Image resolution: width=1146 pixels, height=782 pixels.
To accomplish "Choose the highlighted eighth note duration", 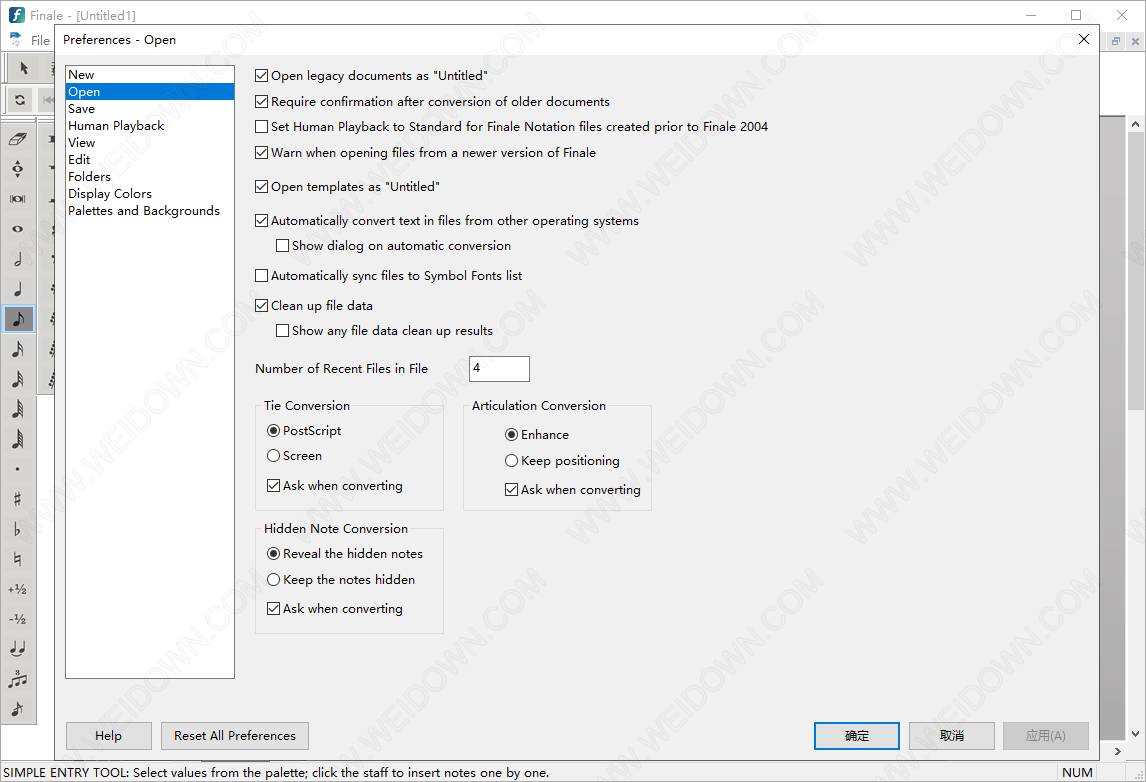I will click(x=18, y=319).
